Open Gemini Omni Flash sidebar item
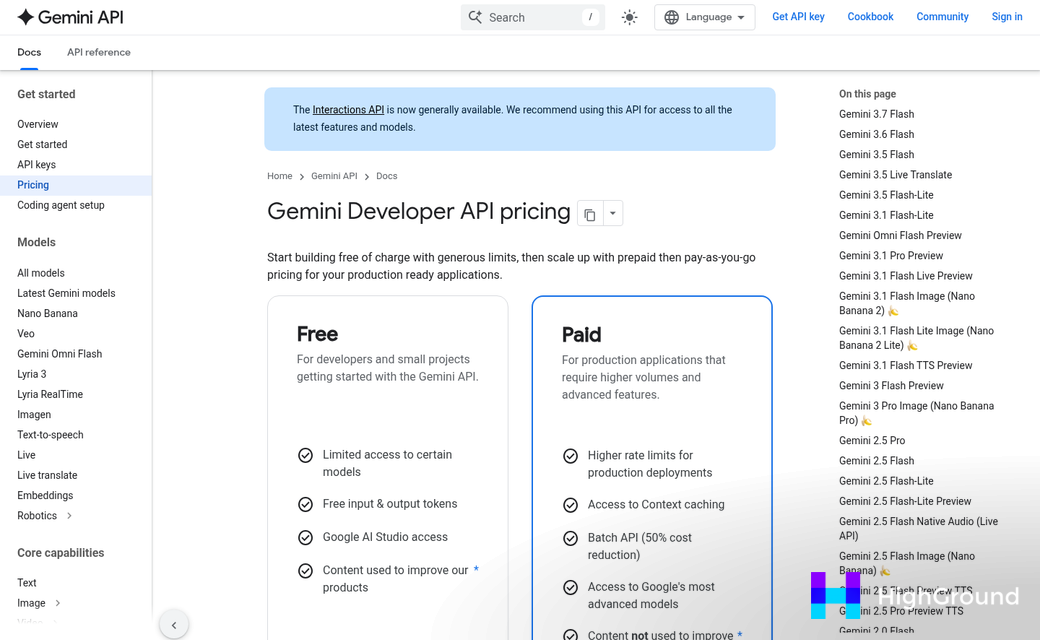 point(60,353)
